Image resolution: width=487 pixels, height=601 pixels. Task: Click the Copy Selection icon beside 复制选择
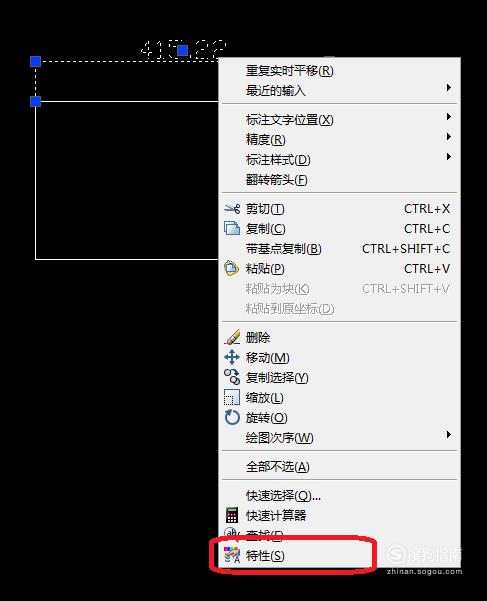tap(232, 377)
